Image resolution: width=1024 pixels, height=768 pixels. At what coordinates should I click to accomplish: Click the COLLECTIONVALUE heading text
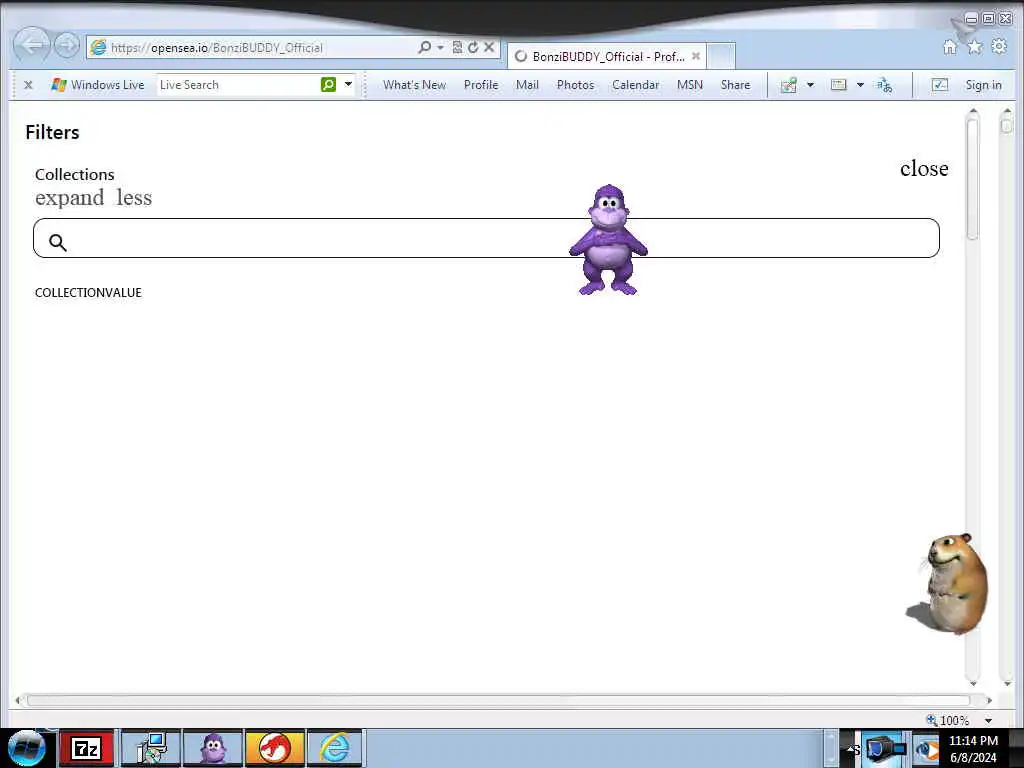coord(88,293)
